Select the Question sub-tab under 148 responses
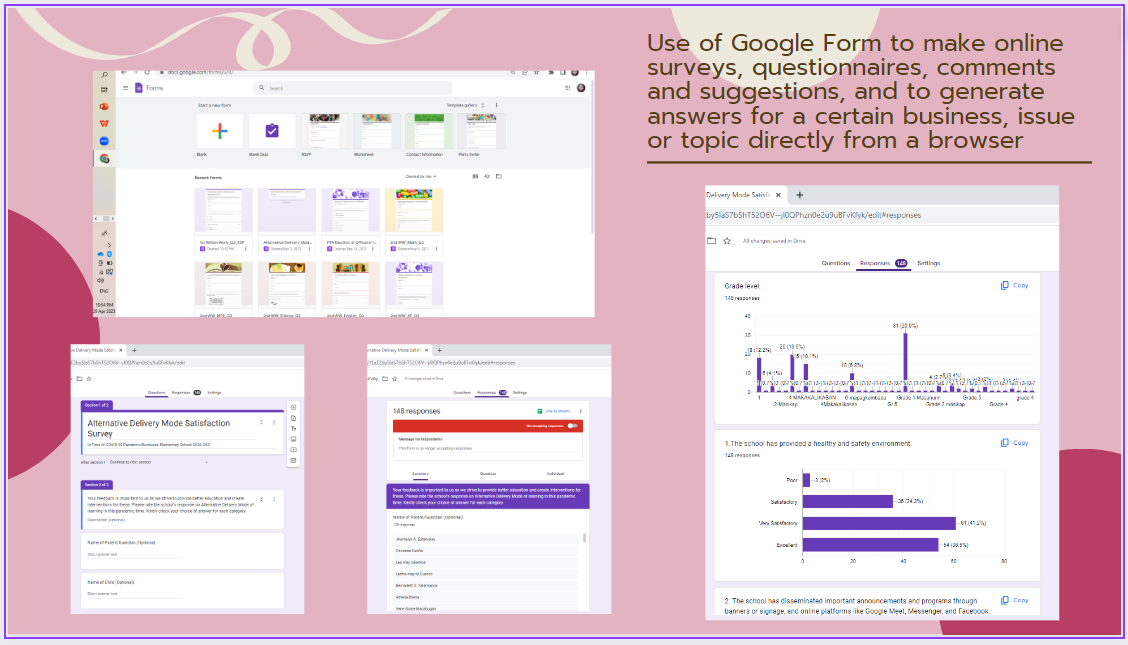The height and width of the screenshot is (645, 1128). click(488, 474)
